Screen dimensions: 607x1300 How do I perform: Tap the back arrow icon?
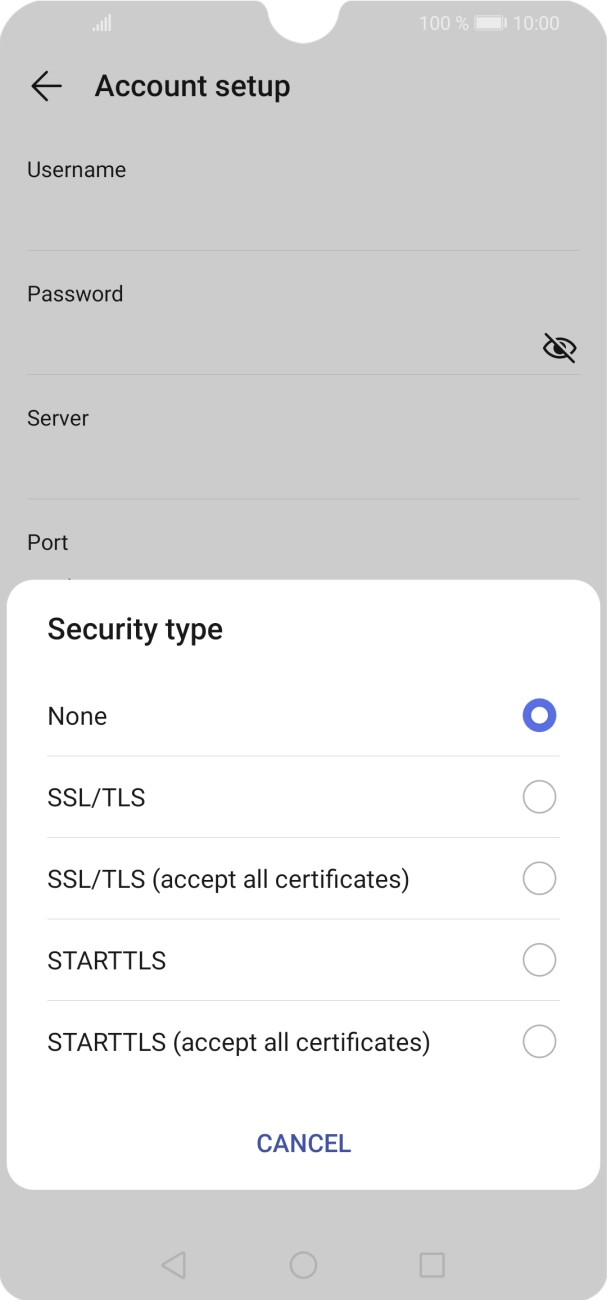point(46,87)
